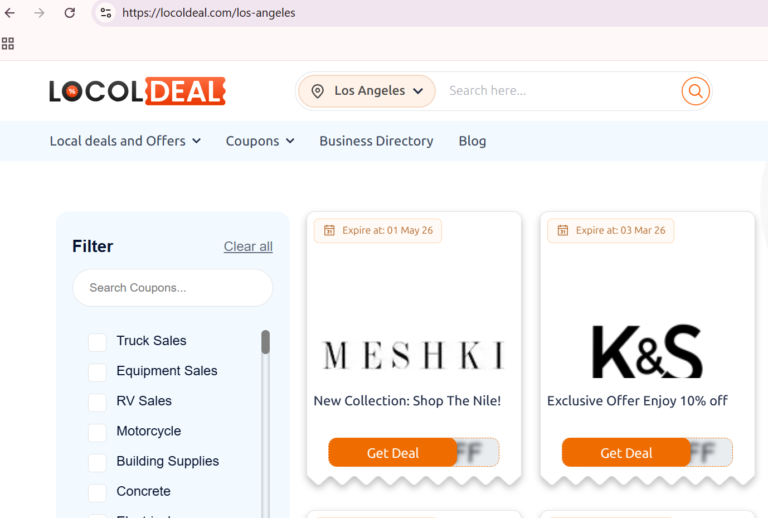
Task: Open the Los Angeles city dropdown
Action: (367, 91)
